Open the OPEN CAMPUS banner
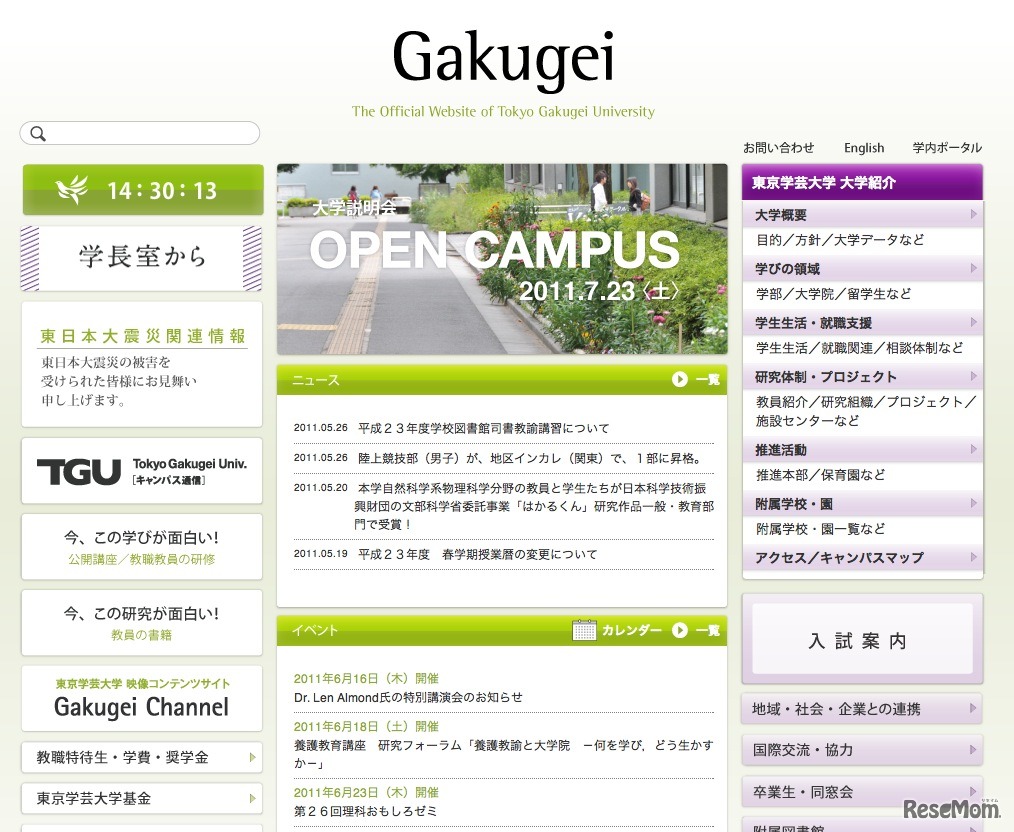 (x=501, y=258)
